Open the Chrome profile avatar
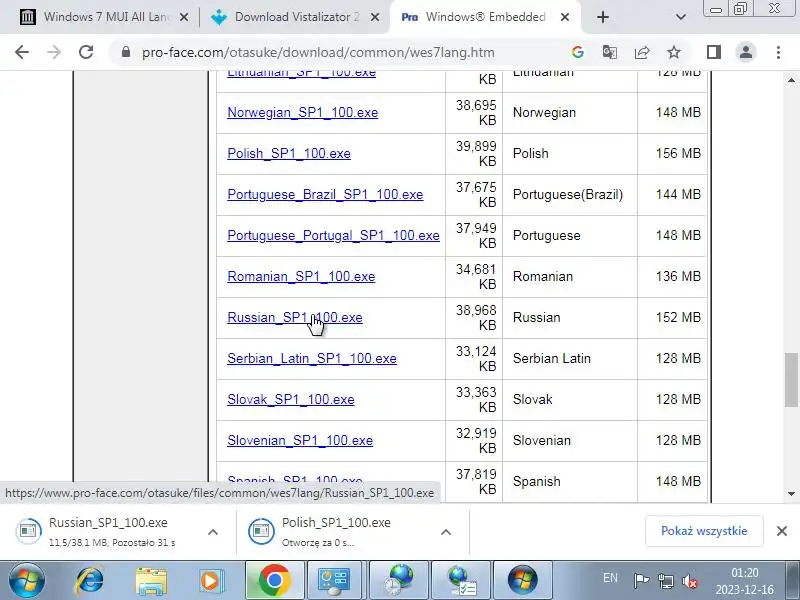The image size is (800, 600). [746, 52]
